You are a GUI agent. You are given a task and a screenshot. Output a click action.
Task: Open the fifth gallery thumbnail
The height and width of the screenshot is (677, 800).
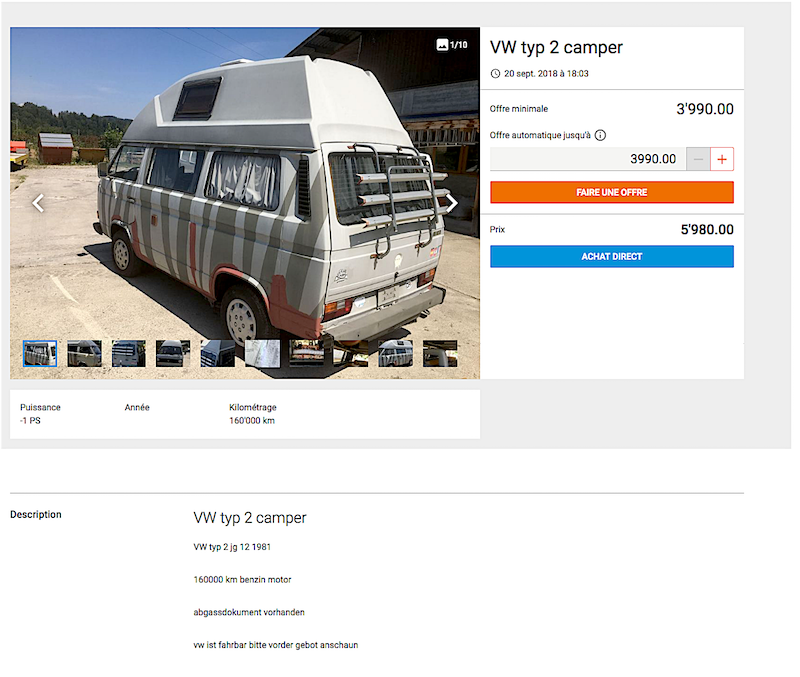point(218,354)
